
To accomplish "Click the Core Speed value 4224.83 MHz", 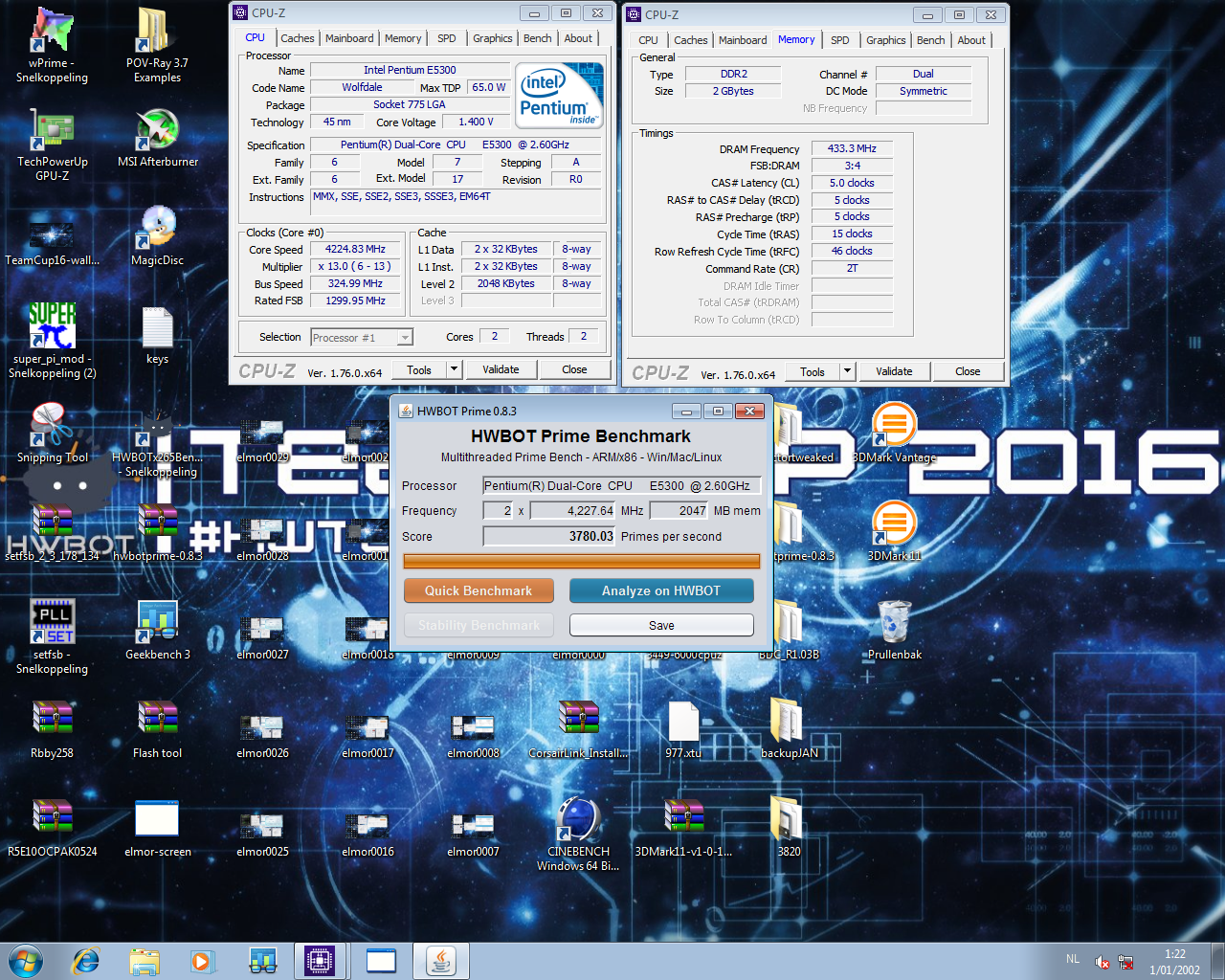I will (355, 249).
